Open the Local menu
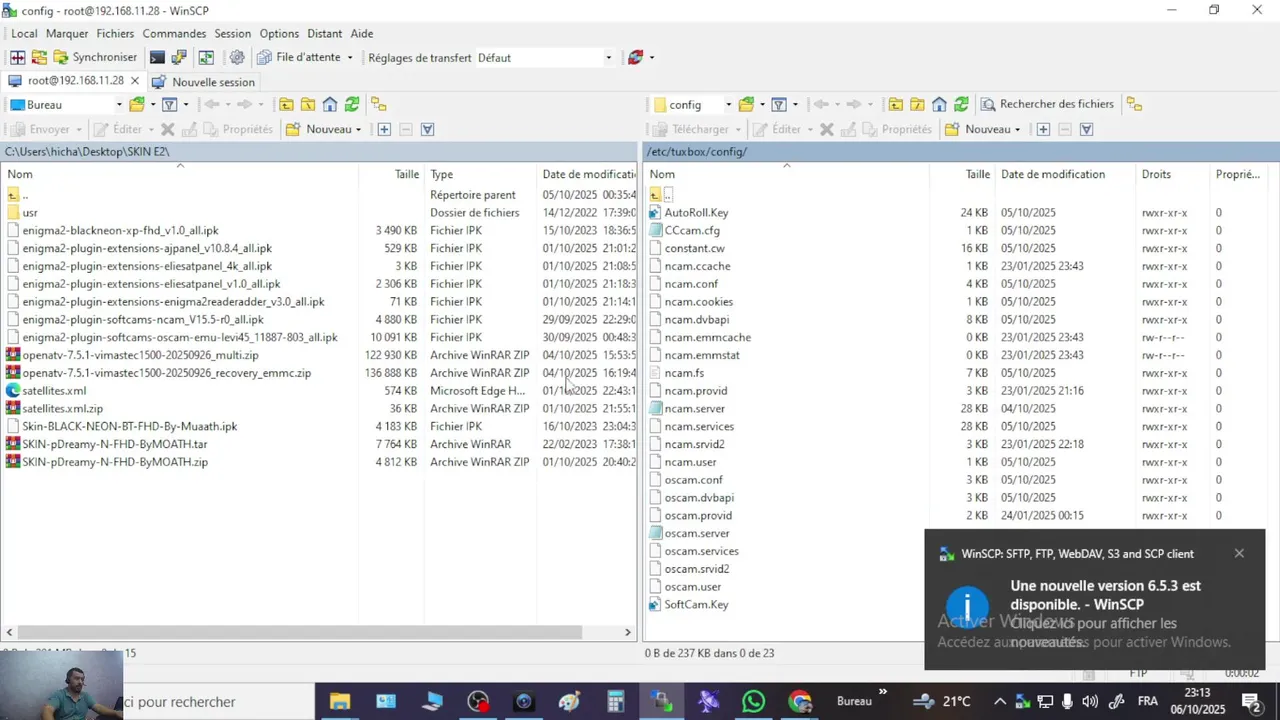 24,33
